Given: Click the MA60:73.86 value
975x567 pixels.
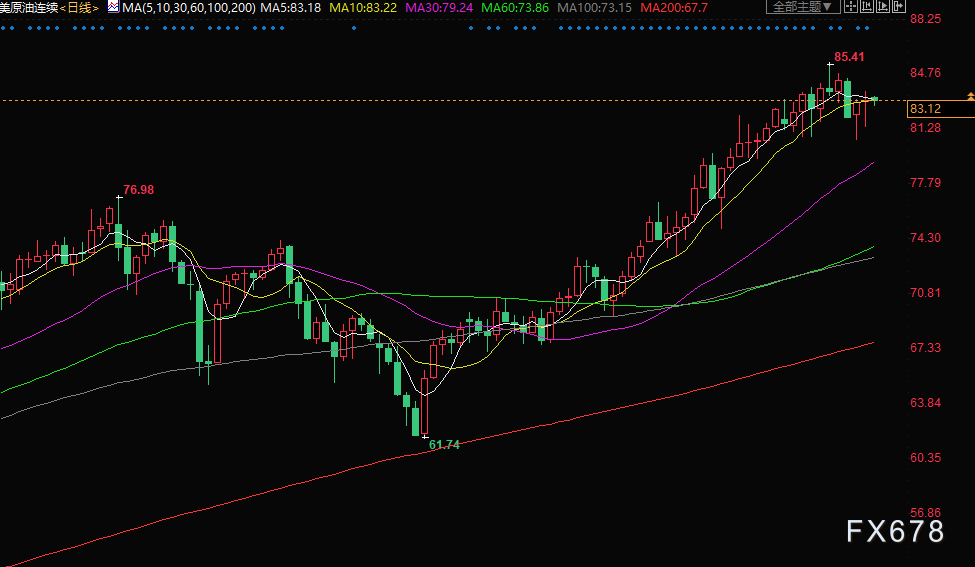Looking at the screenshot, I should click(x=515, y=7).
